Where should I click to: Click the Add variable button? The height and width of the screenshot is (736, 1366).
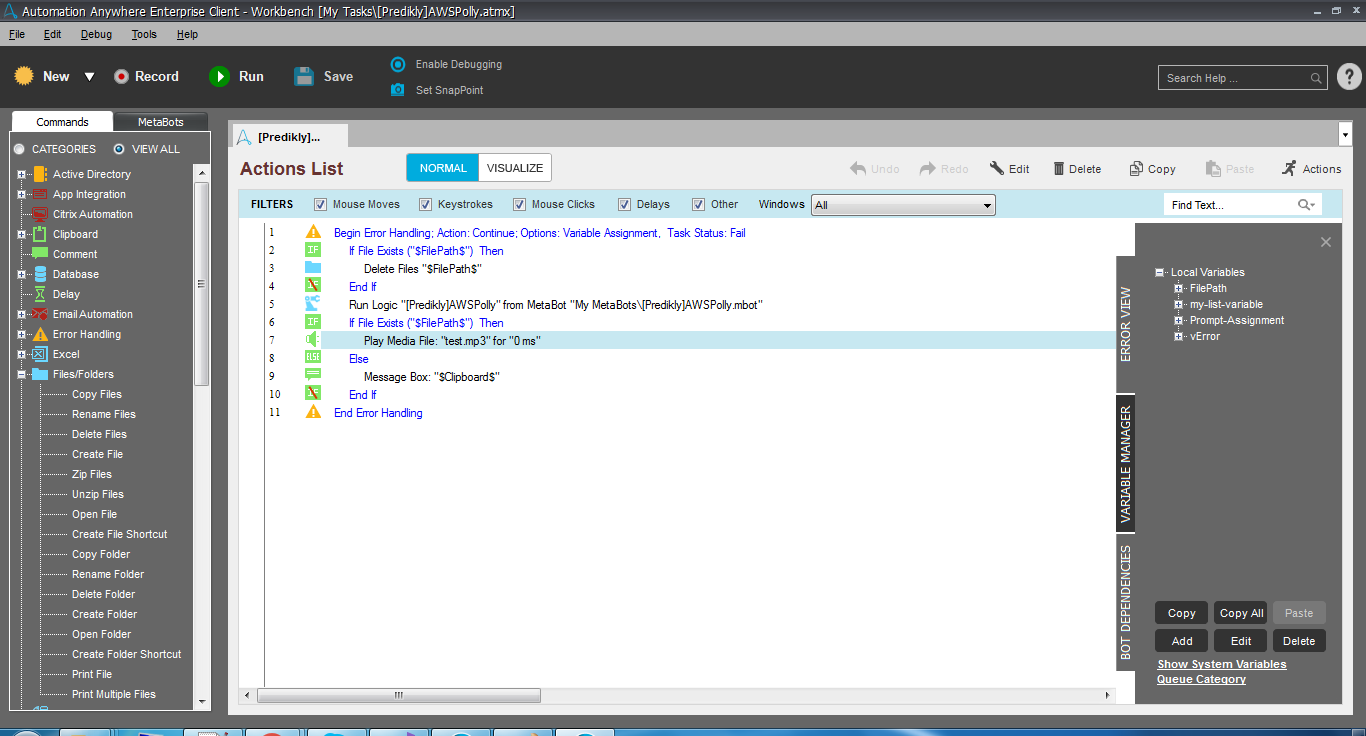point(1182,641)
